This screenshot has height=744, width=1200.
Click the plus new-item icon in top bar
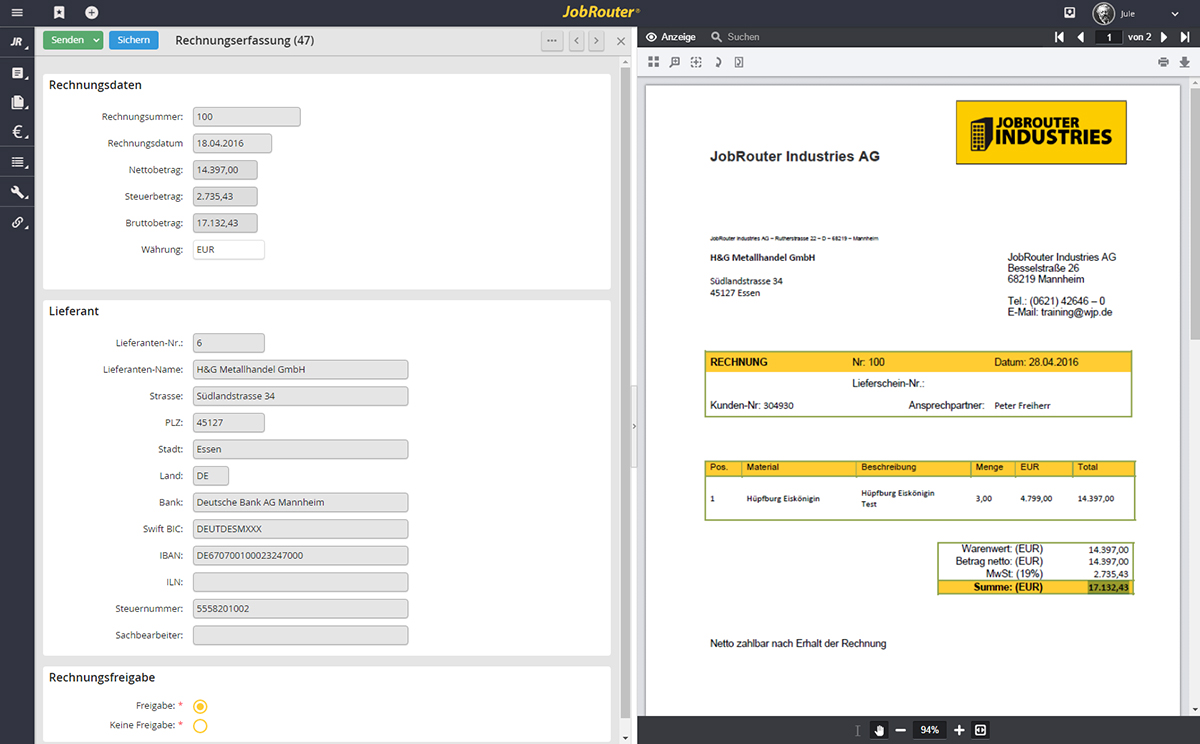click(92, 13)
